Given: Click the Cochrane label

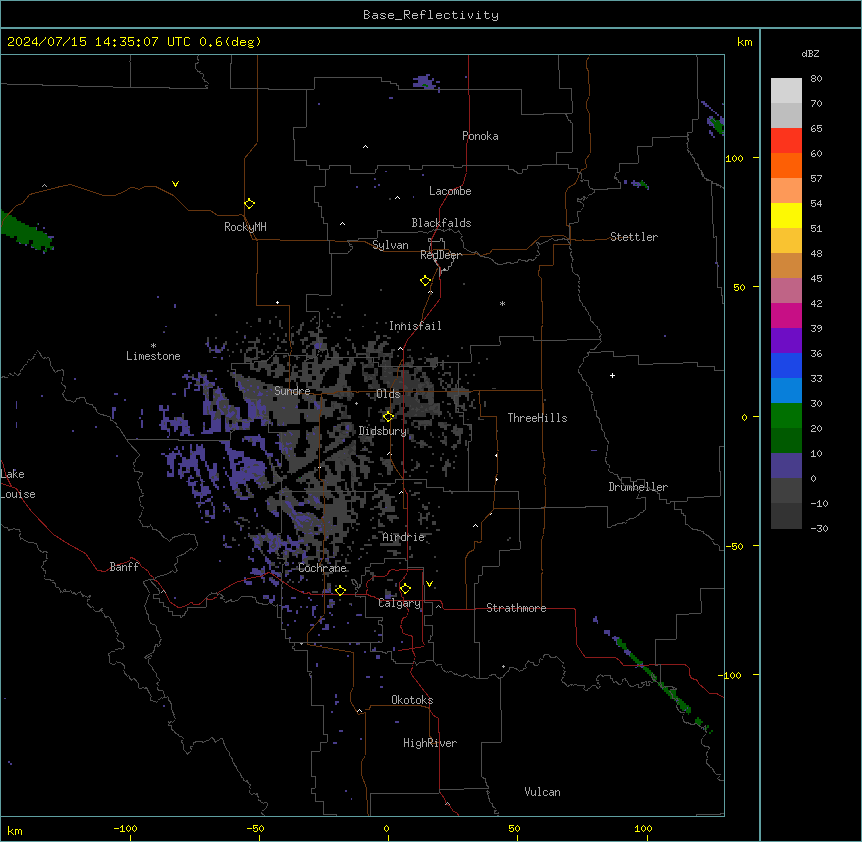Looking at the screenshot, I should (x=322, y=568).
